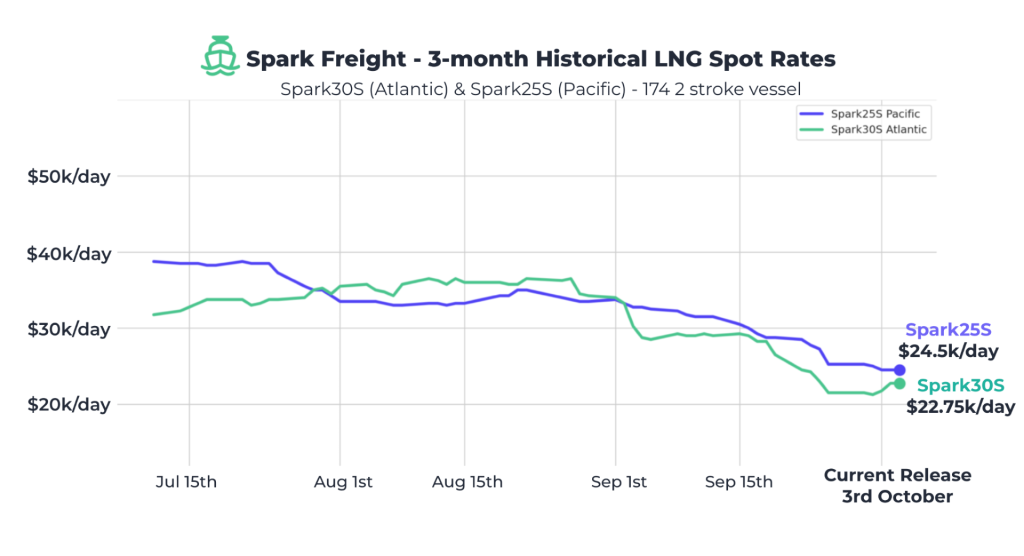Click the Spark30S (Atlantic) & Spark25S subtitle

click(540, 88)
